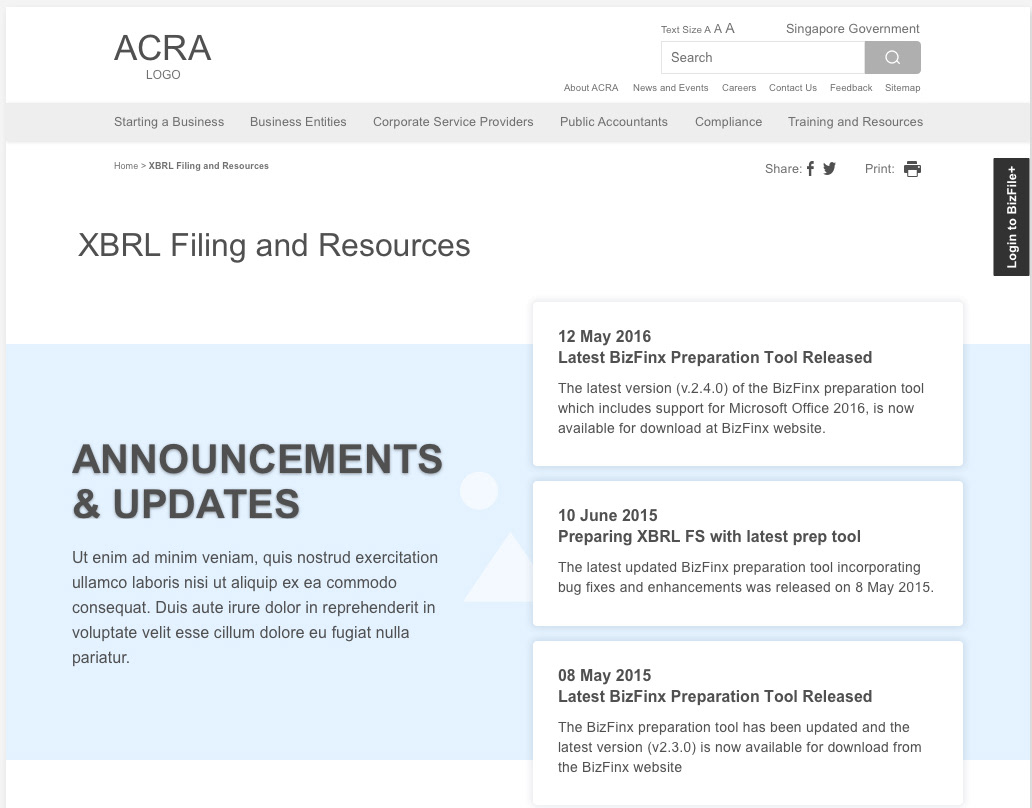Open the Singapore Government link
Viewport: 1032px width, 808px height.
click(852, 28)
